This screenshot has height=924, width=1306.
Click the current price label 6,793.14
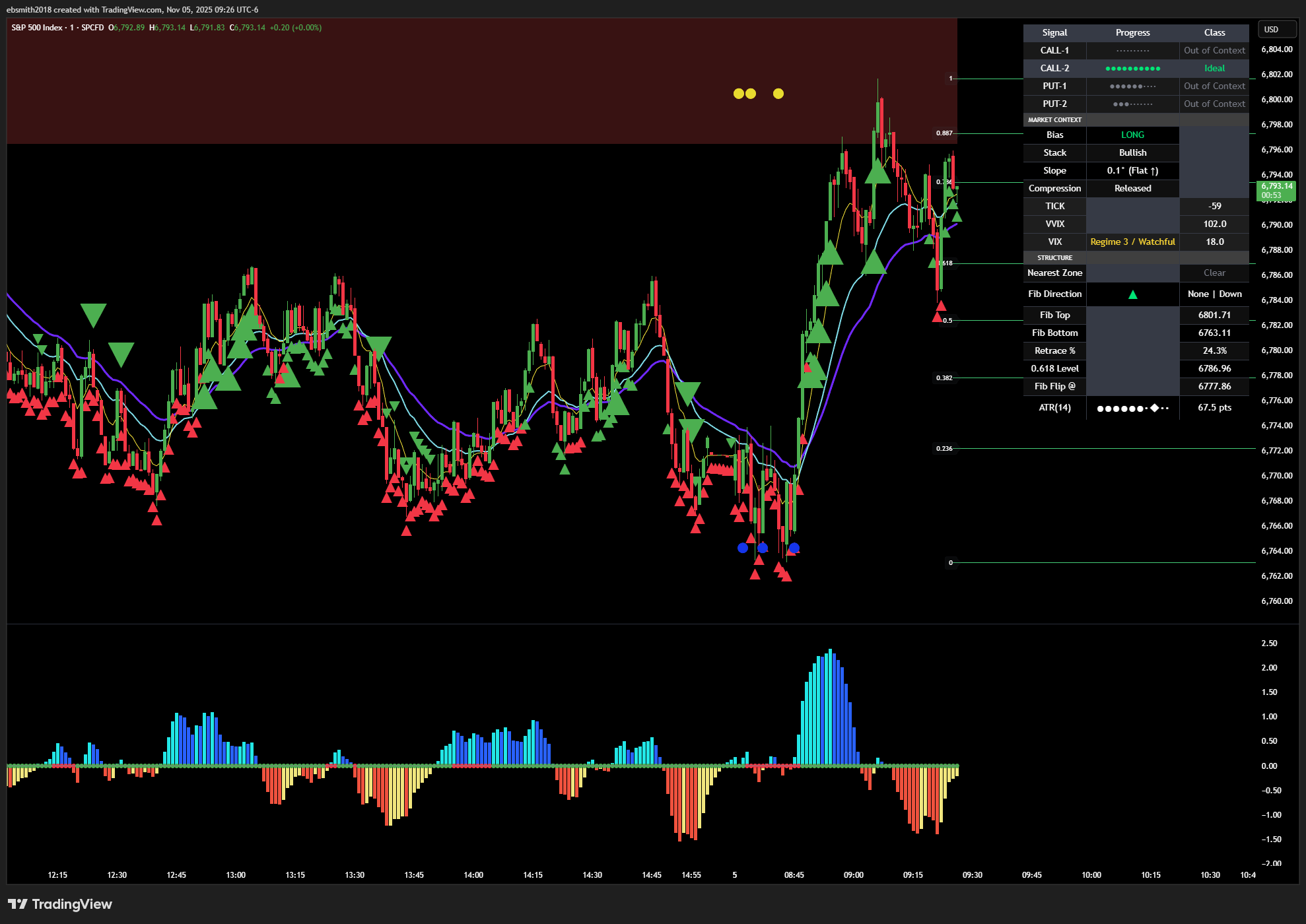click(x=1276, y=187)
